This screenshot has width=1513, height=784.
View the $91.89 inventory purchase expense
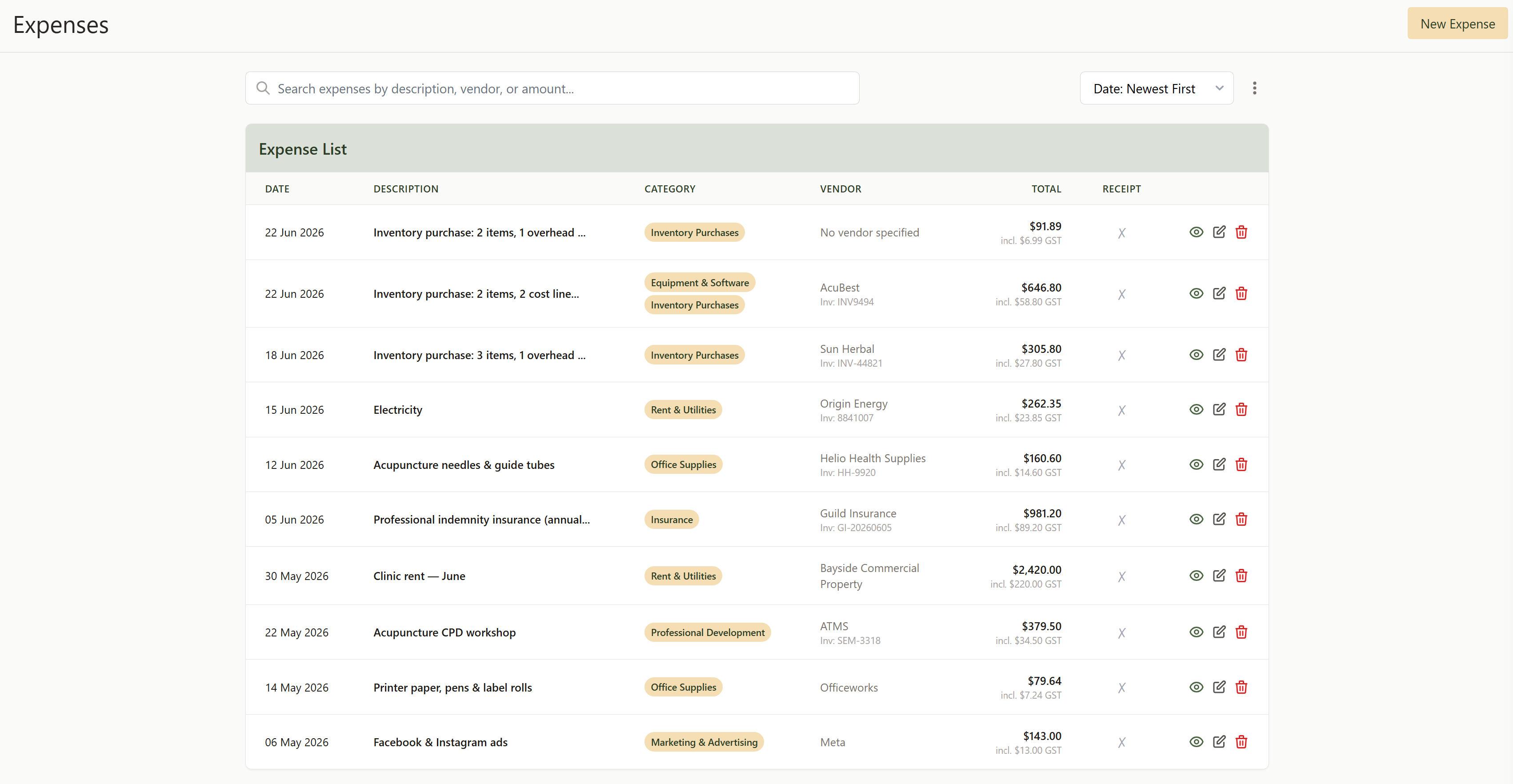pyautogui.click(x=1196, y=232)
